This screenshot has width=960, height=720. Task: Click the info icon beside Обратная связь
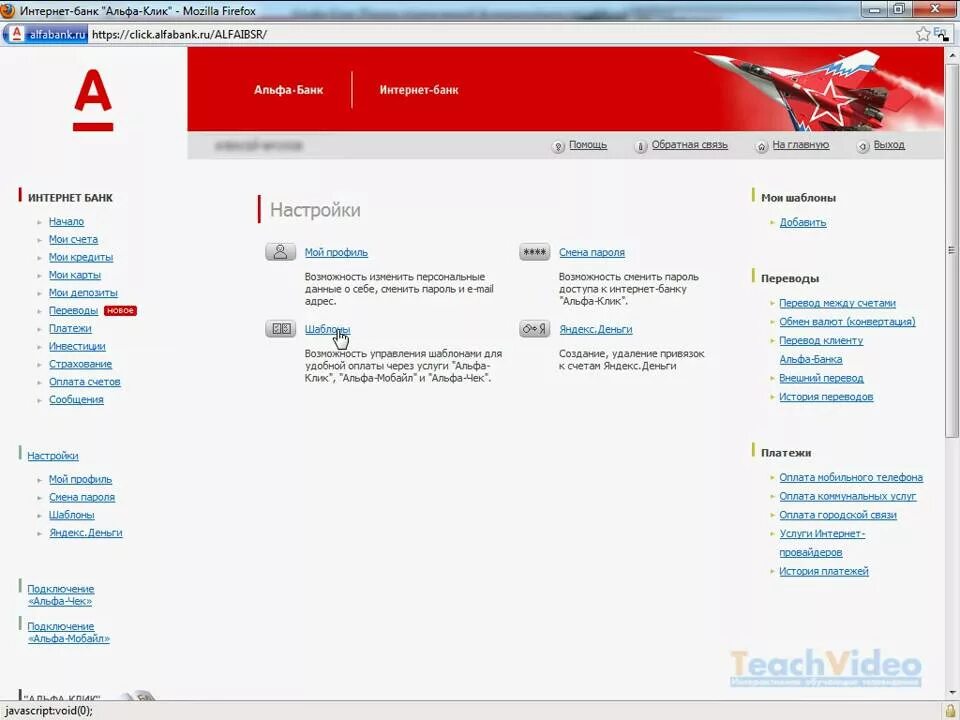(640, 146)
